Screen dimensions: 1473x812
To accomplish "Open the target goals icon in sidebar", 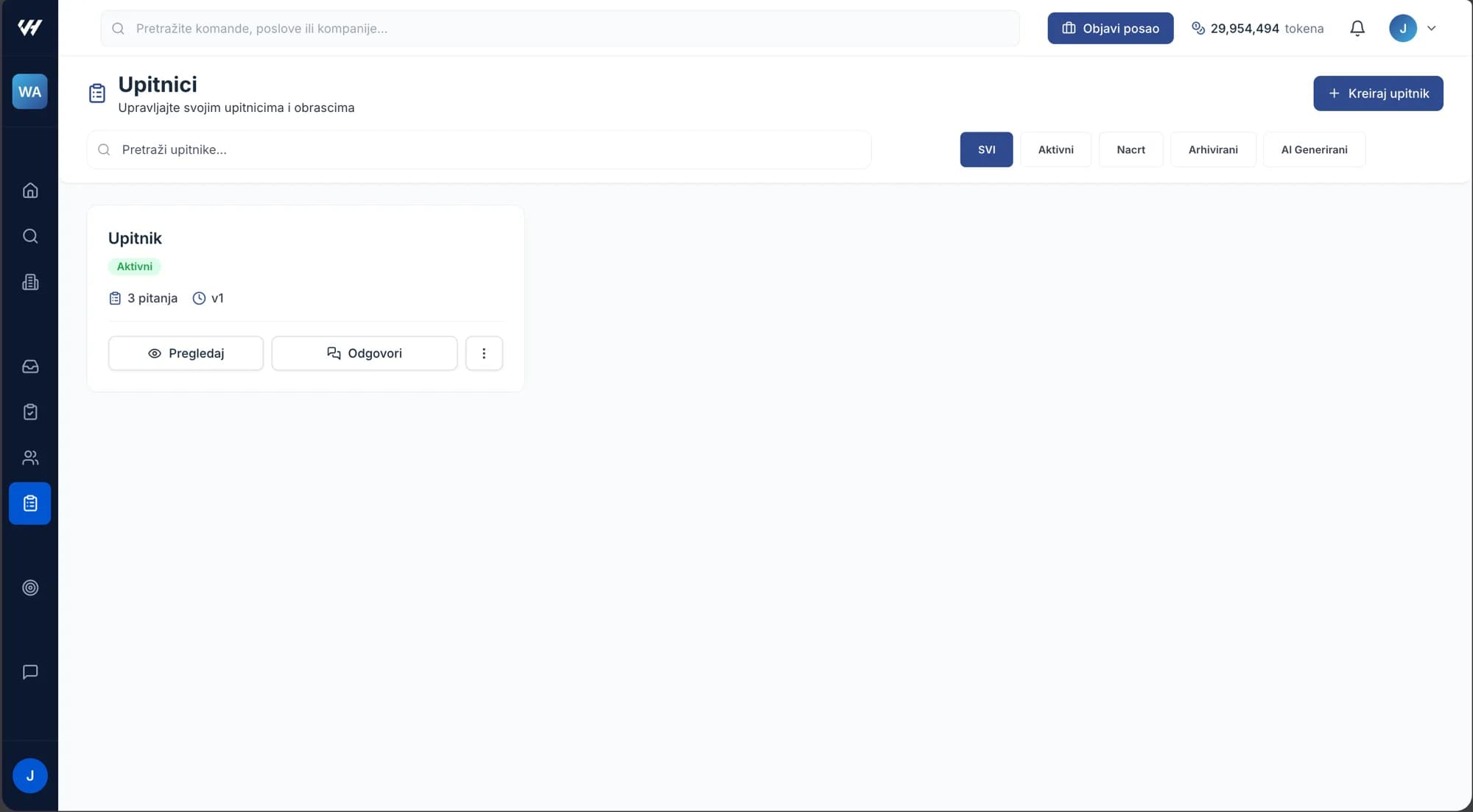I will (30, 588).
